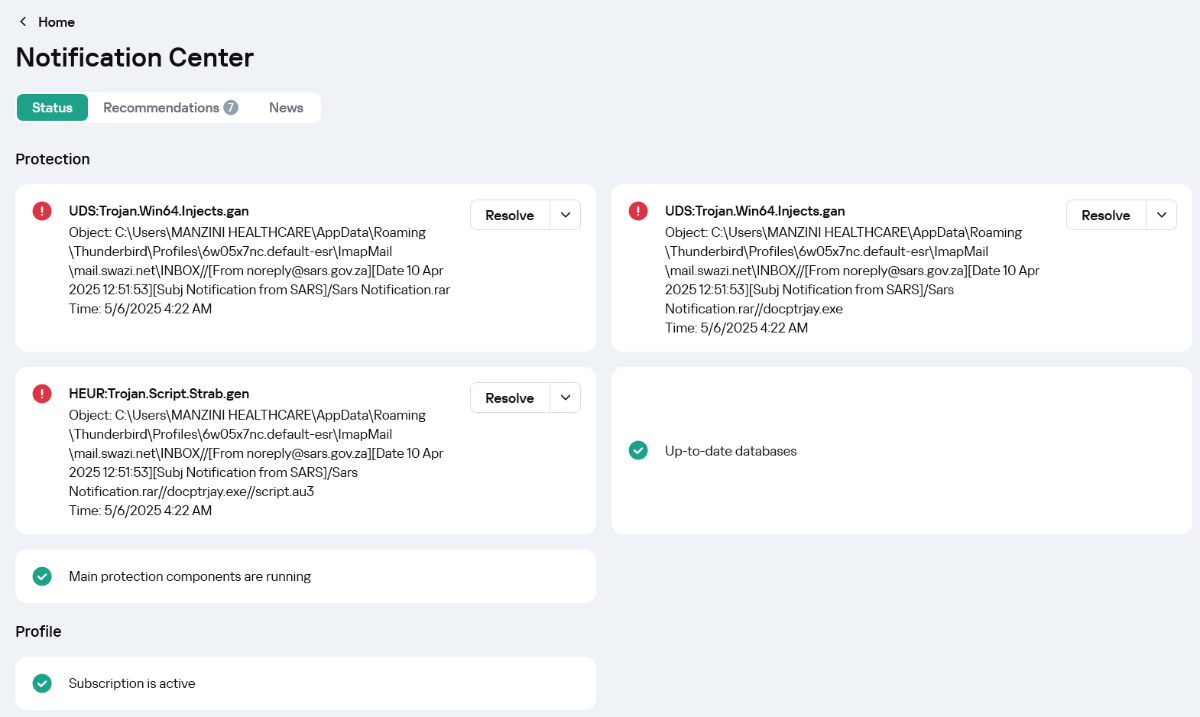Click the back arrow next to Home

[x=23, y=22]
